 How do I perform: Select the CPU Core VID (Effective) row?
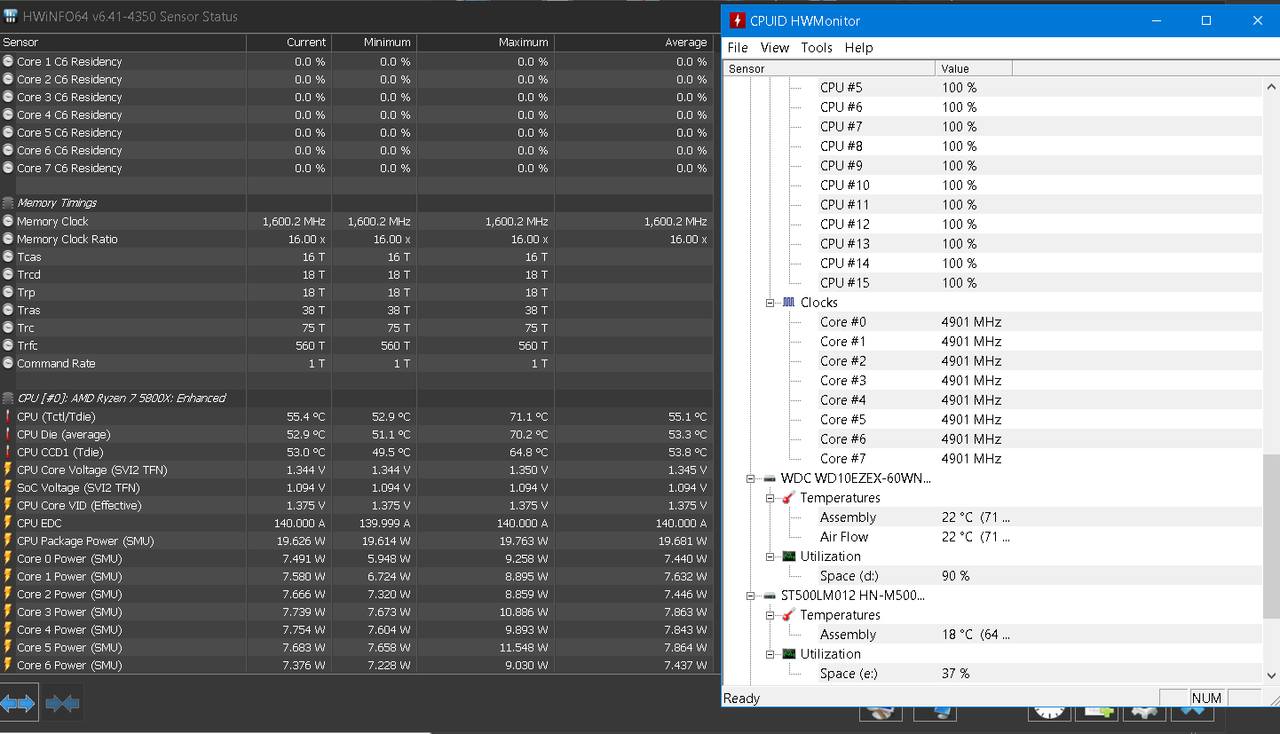(356, 506)
